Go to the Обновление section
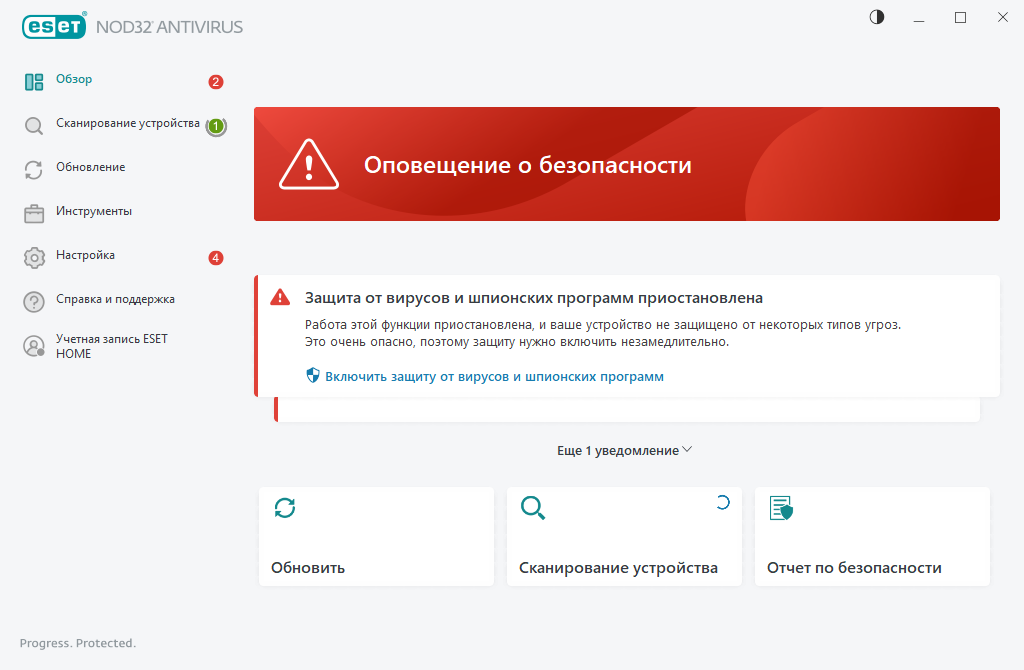This screenshot has height=670, width=1024. pos(91,167)
